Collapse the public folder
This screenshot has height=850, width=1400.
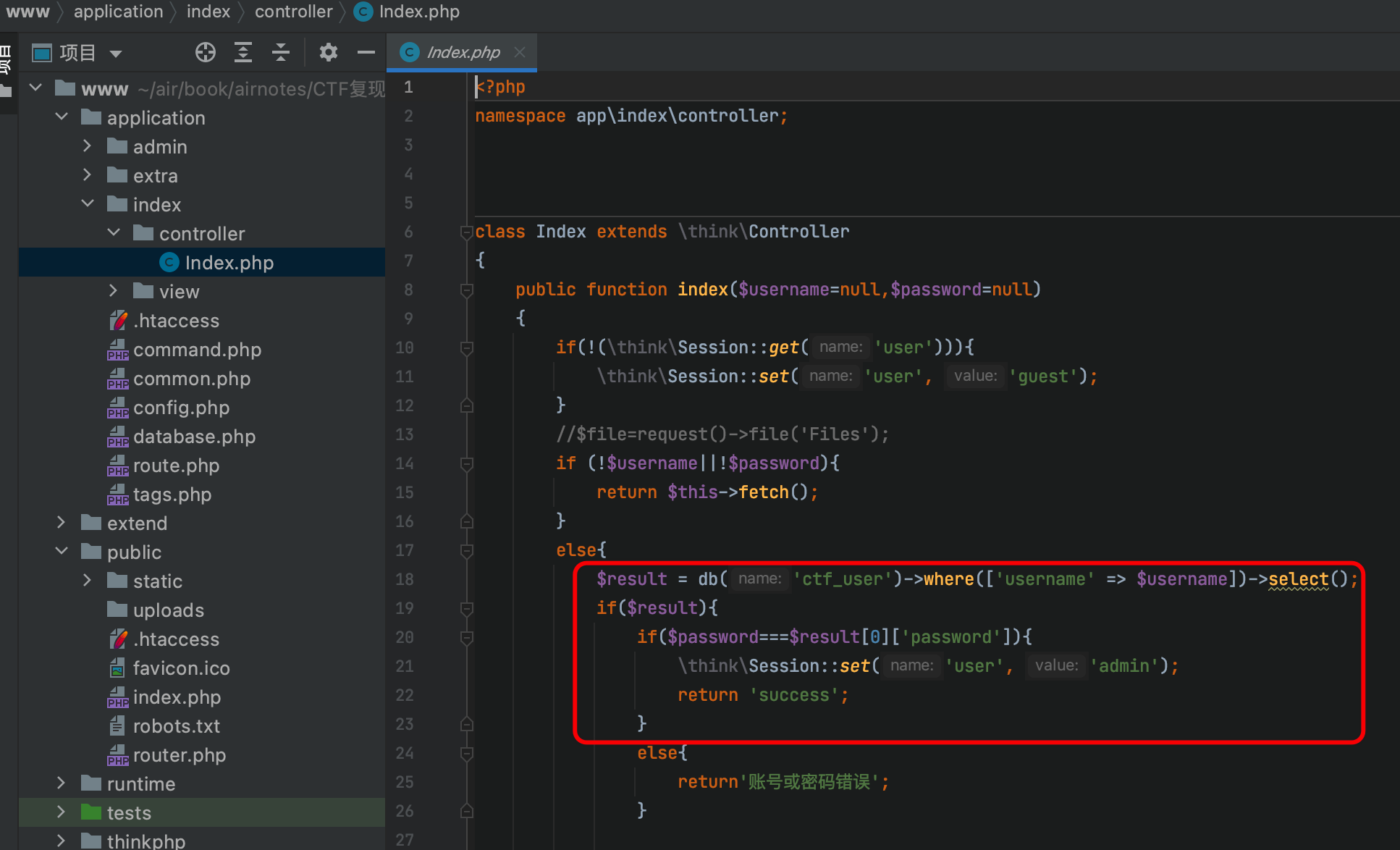pyautogui.click(x=62, y=552)
